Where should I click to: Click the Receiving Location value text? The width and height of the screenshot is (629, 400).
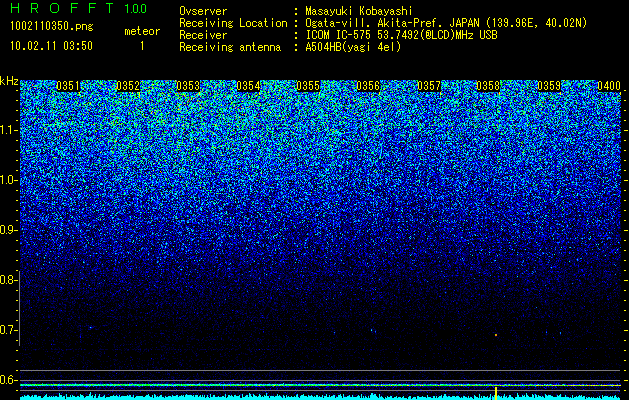point(446,23)
